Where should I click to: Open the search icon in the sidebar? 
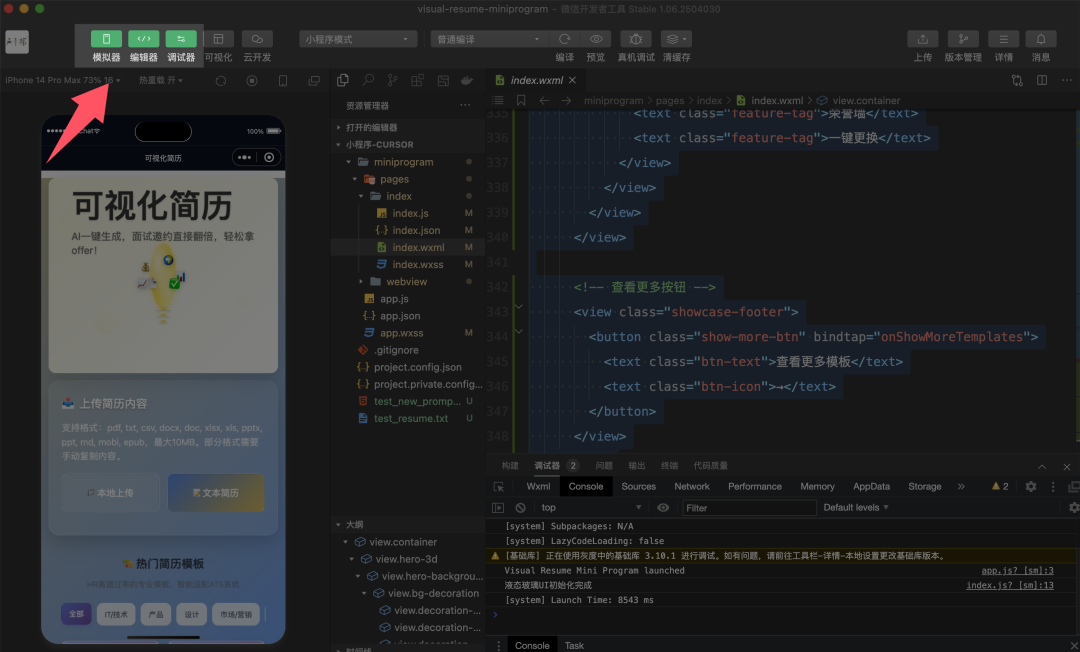click(x=368, y=80)
